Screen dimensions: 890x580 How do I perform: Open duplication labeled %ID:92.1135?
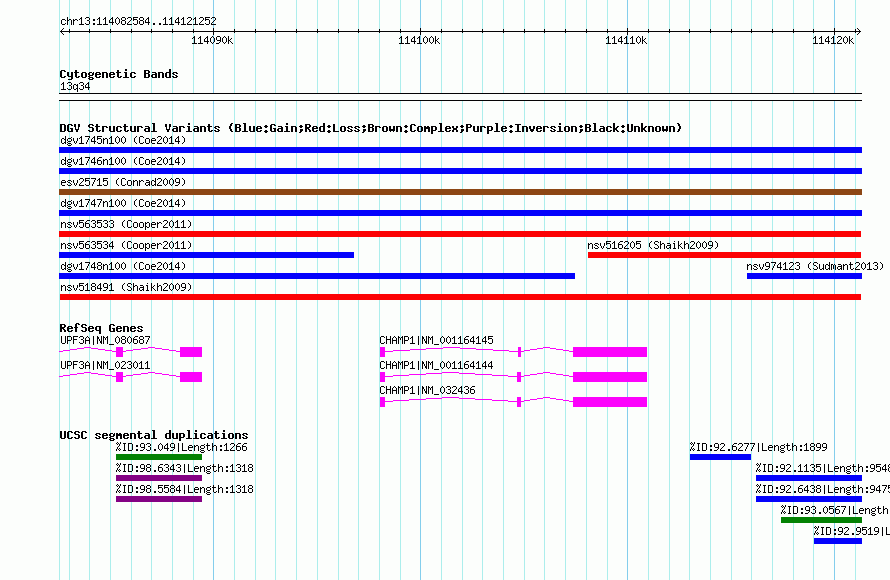[822, 468]
